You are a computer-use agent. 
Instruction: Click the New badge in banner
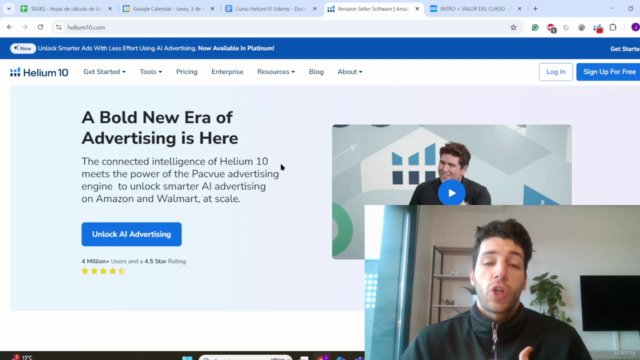pos(23,48)
